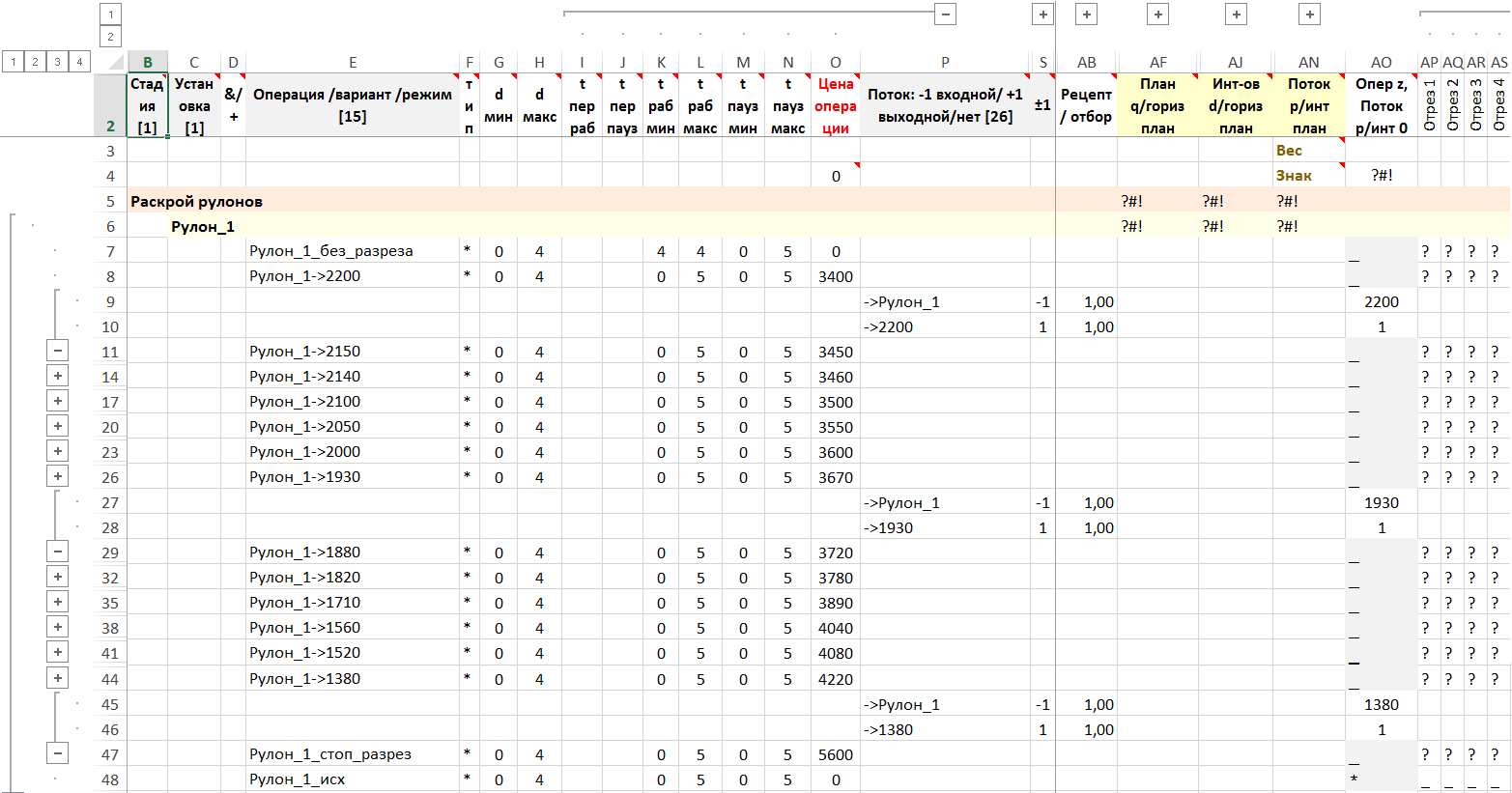The height and width of the screenshot is (793, 1512).
Task: Expand the row group beside row 14
Action: point(58,377)
